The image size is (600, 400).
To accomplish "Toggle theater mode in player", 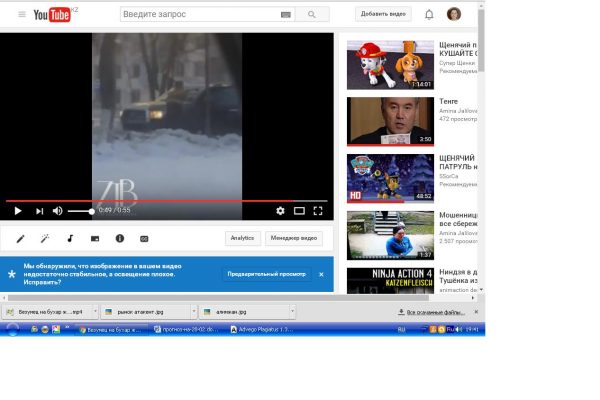I will tap(299, 211).
